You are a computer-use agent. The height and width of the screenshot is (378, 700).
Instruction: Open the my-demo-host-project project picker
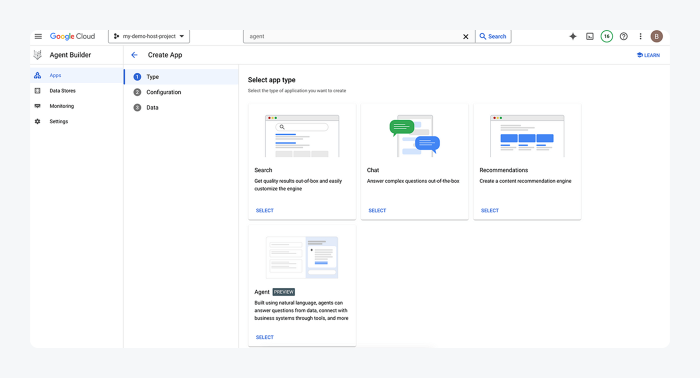pos(149,36)
